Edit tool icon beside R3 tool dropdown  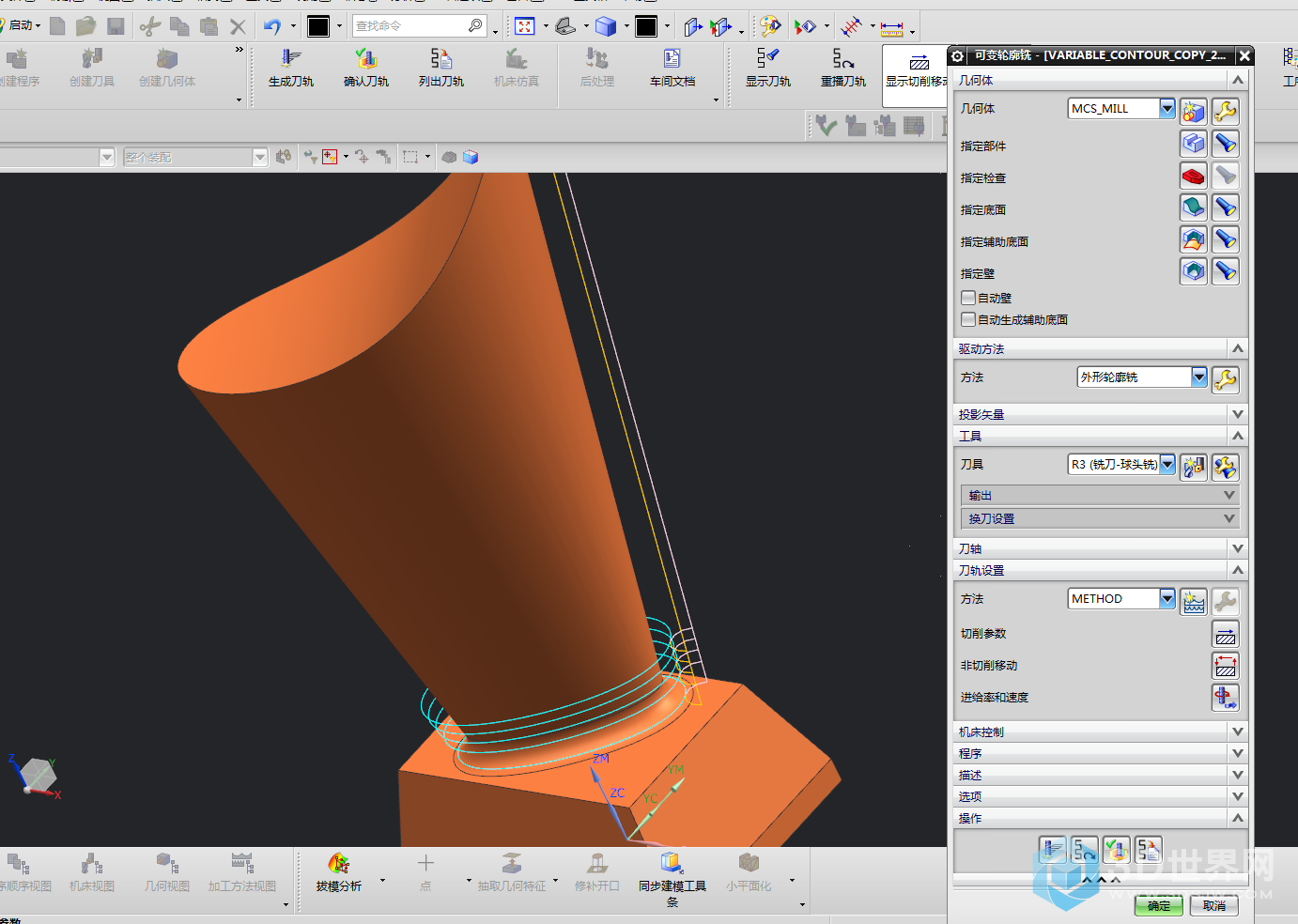(x=1225, y=467)
